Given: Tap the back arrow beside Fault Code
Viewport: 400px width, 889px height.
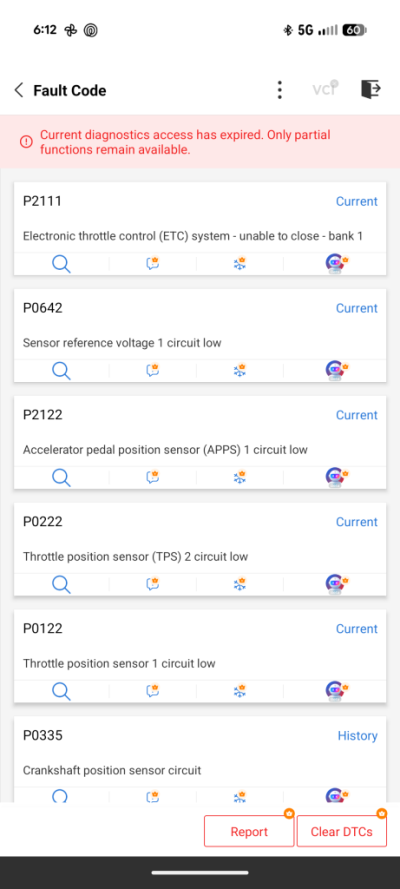Looking at the screenshot, I should click(x=19, y=90).
